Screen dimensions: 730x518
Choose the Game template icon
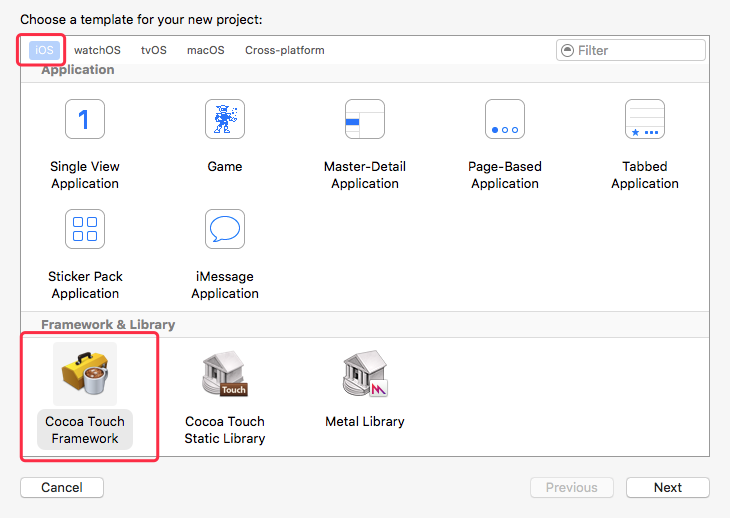pyautogui.click(x=225, y=119)
